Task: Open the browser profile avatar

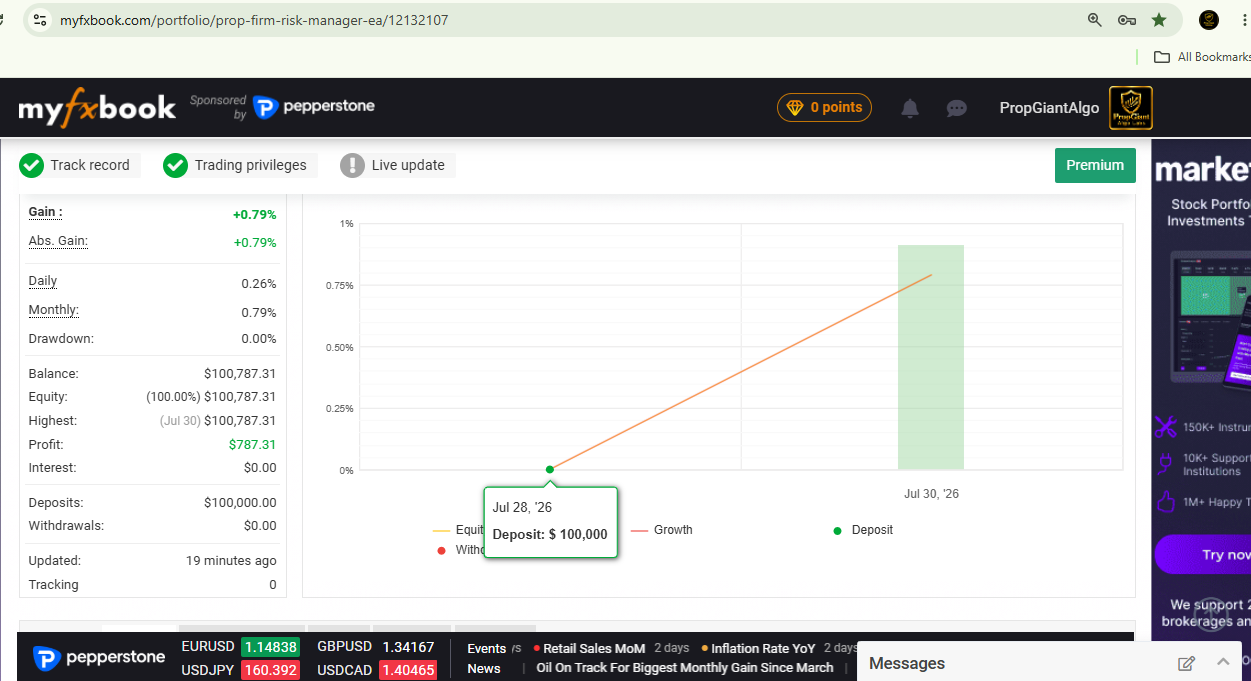Action: click(1209, 20)
